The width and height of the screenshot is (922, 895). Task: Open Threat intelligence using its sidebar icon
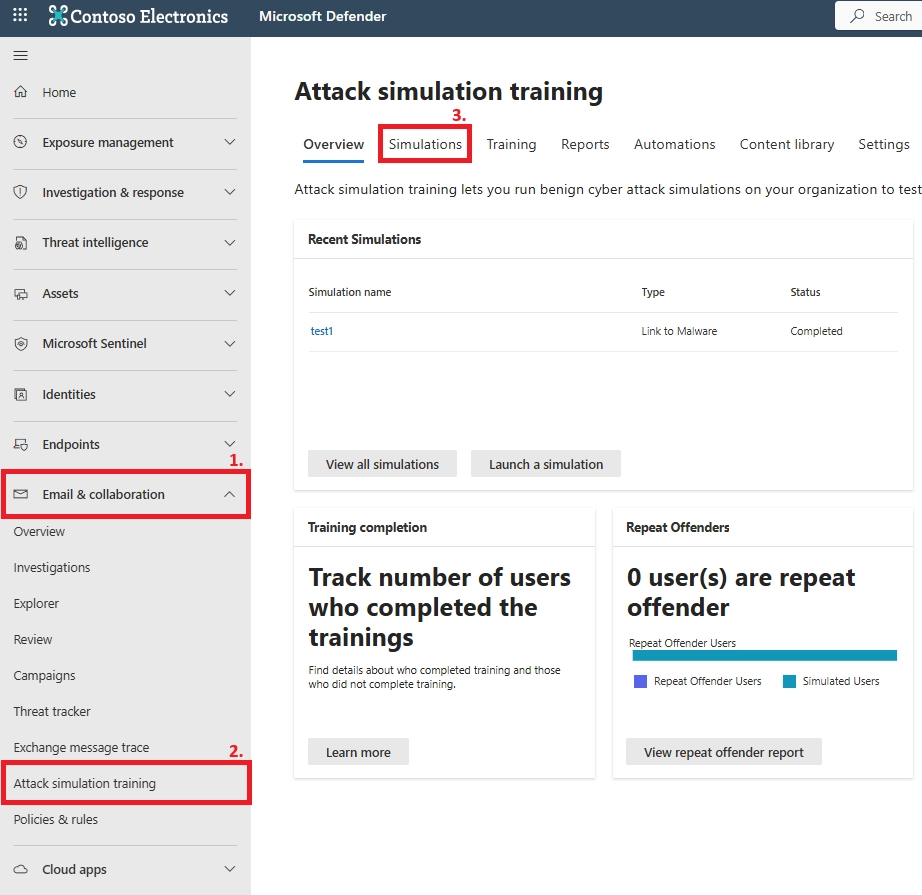click(x=22, y=242)
